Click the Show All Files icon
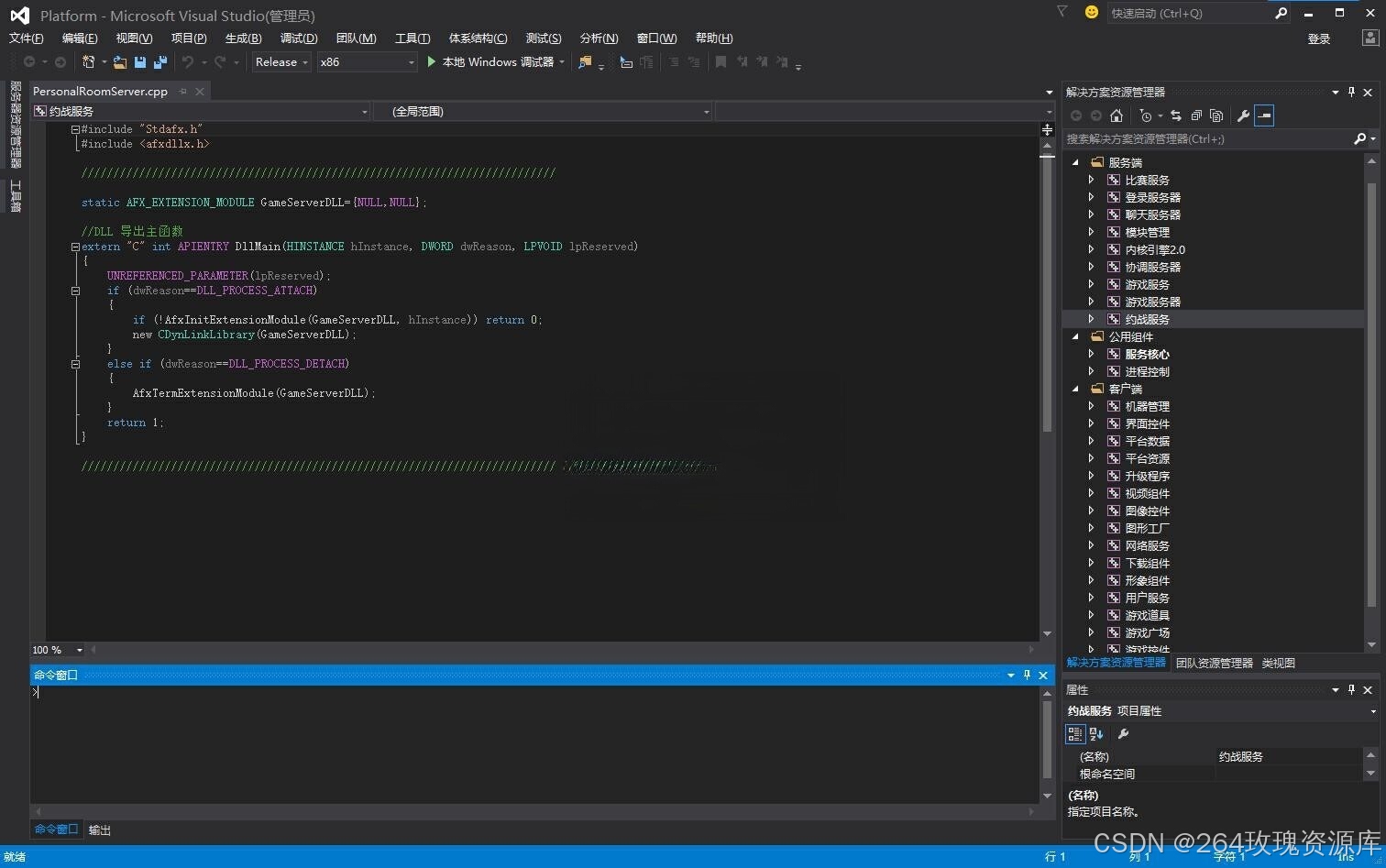Screen dimensions: 1386x868 click(x=1216, y=115)
